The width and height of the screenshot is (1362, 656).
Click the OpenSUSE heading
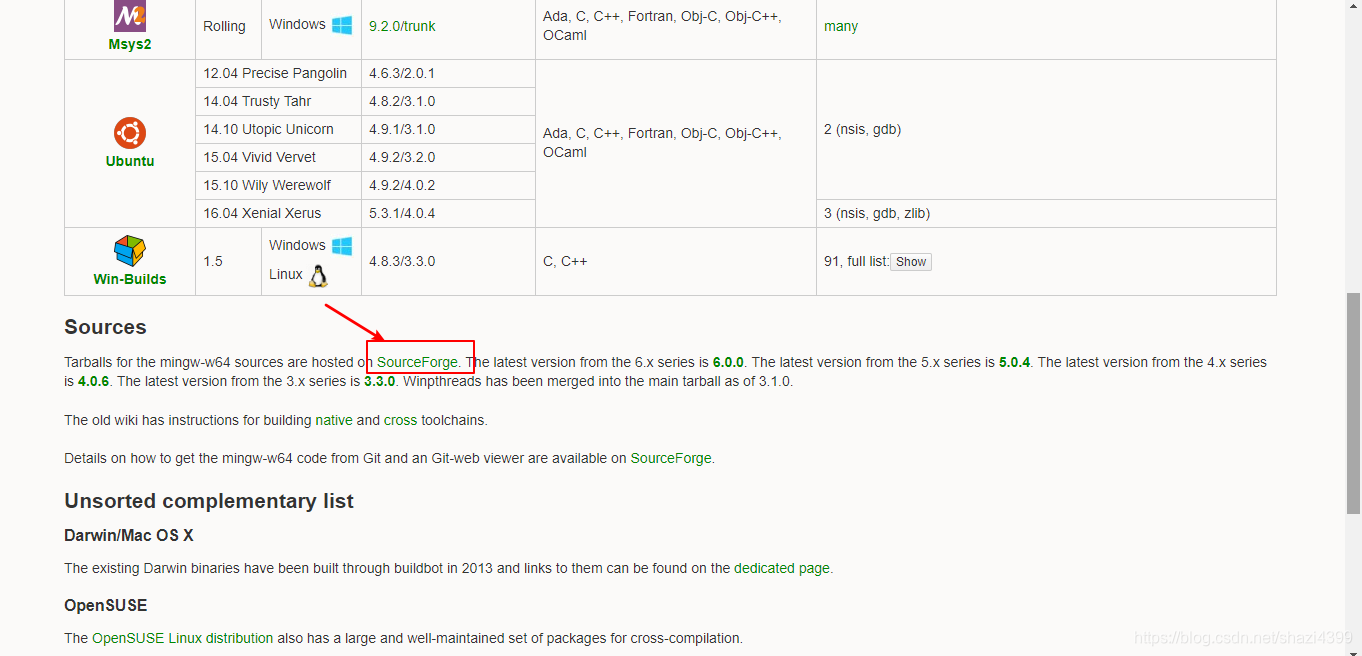tap(106, 606)
